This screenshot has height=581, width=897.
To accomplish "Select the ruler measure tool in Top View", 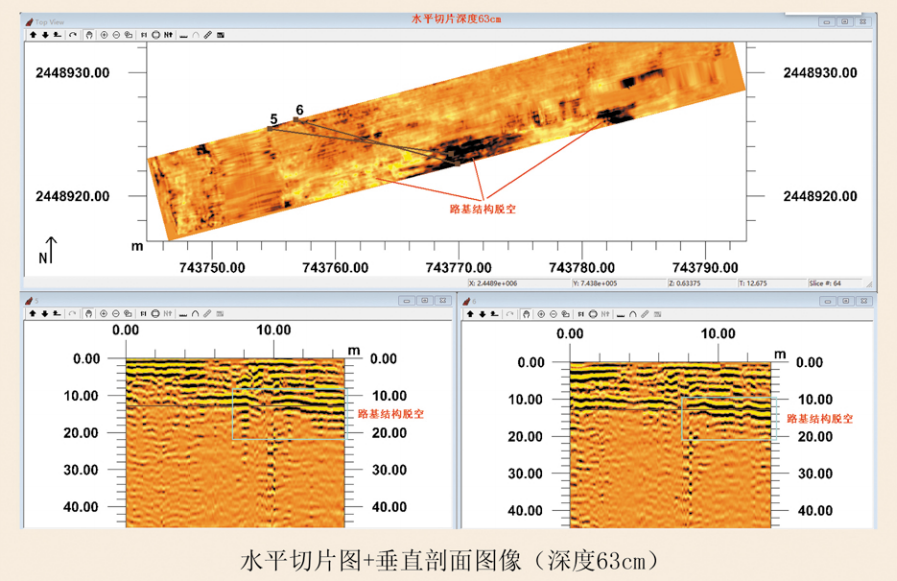I will coord(207,35).
